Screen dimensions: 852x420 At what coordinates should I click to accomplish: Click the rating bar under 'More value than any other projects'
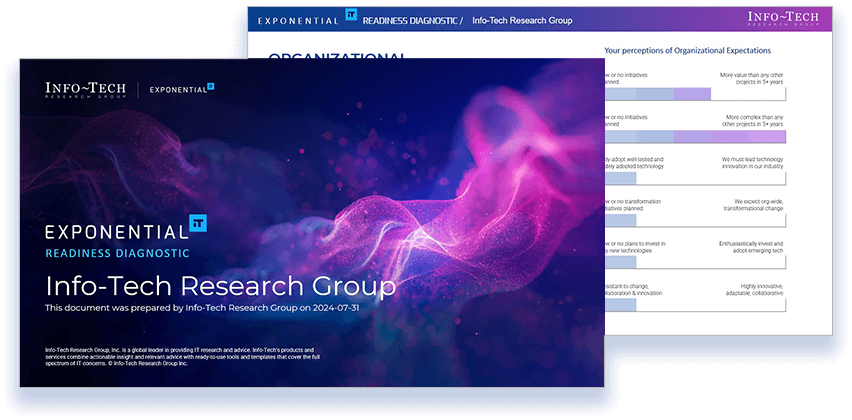[695, 94]
